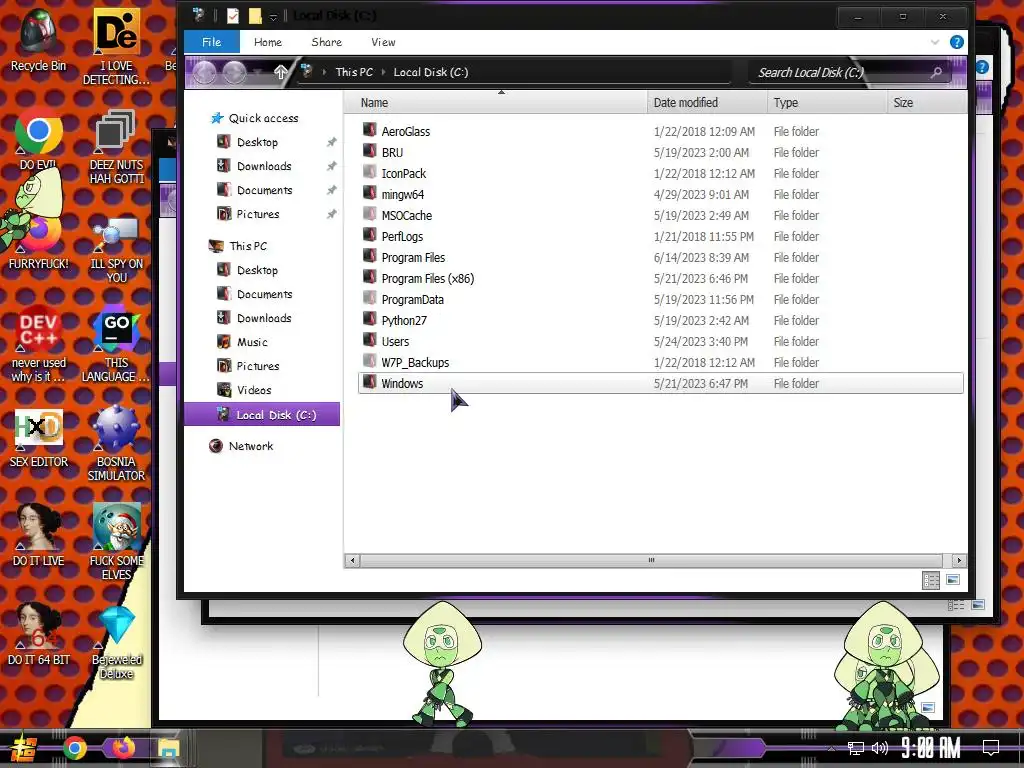Screen dimensions: 1024x768
Task: Open the Bejeweled Deluxe desktop shortcut
Action: point(116,643)
